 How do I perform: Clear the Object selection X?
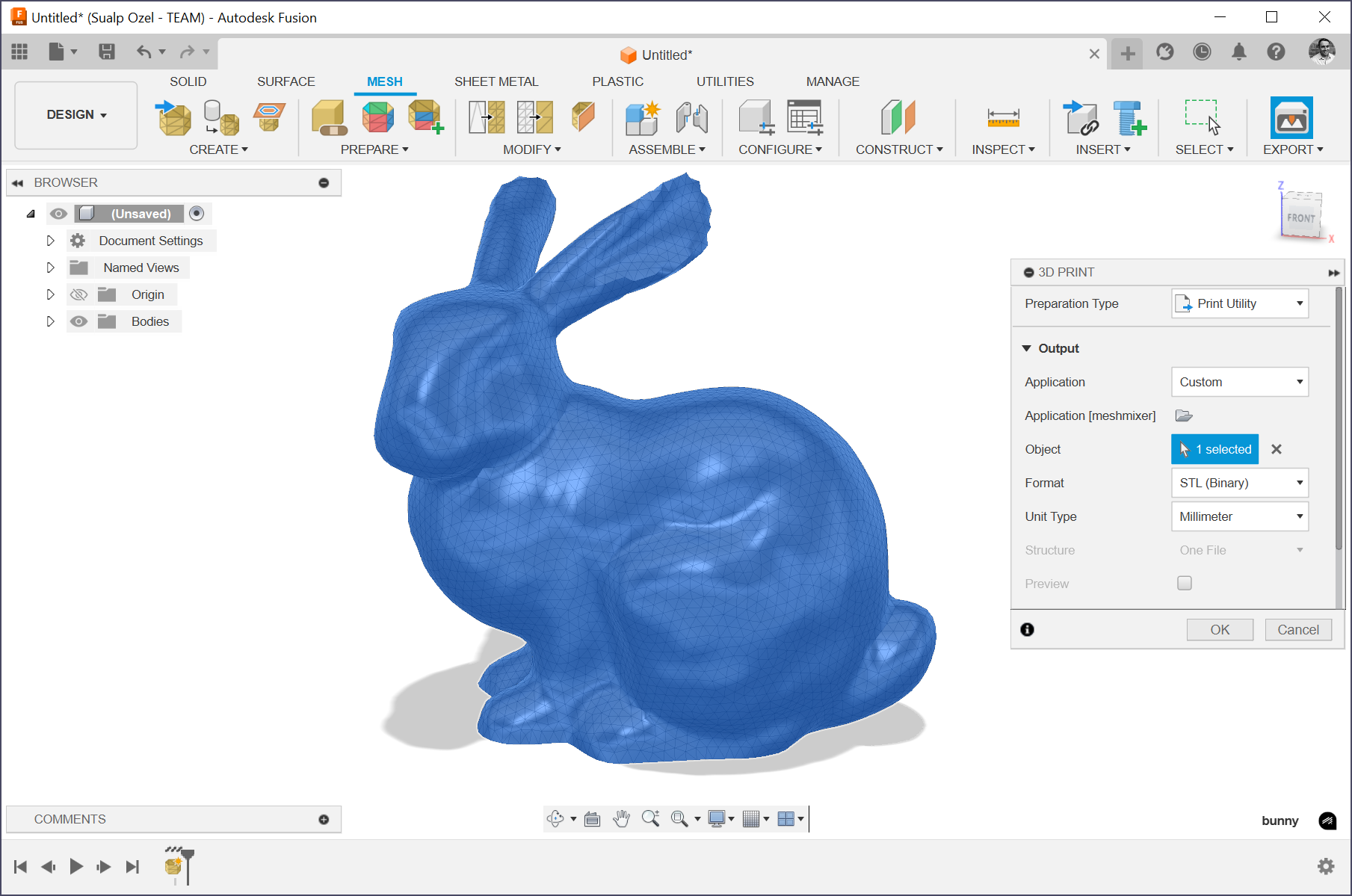click(x=1277, y=449)
